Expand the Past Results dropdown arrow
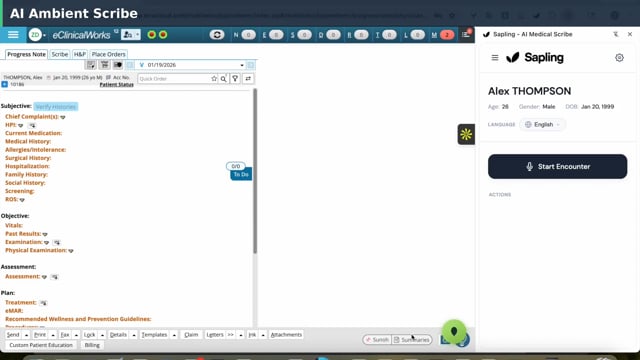The height and width of the screenshot is (360, 640). pyautogui.click(x=45, y=234)
